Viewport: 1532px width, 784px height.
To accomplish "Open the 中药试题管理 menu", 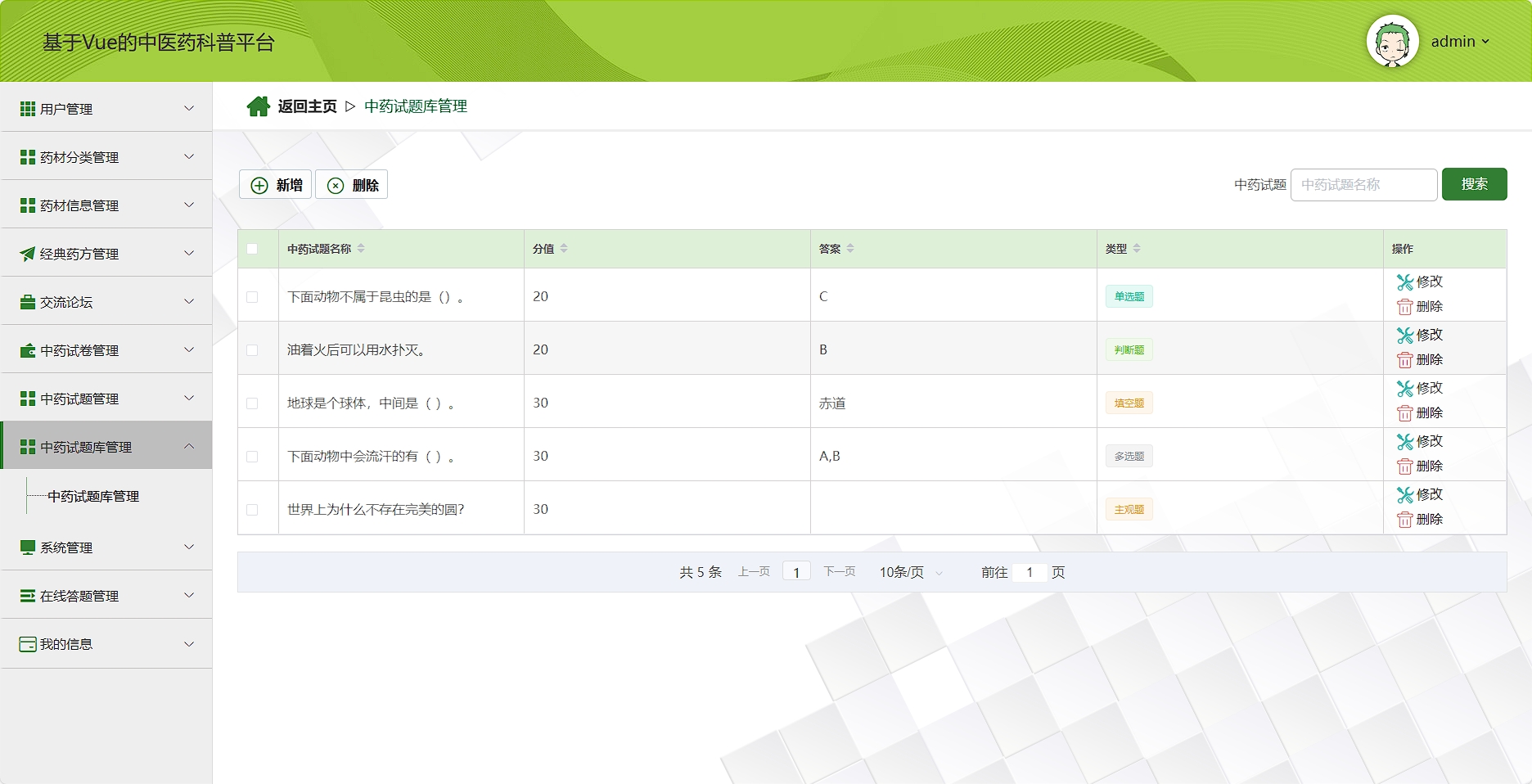I will pyautogui.click(x=106, y=399).
